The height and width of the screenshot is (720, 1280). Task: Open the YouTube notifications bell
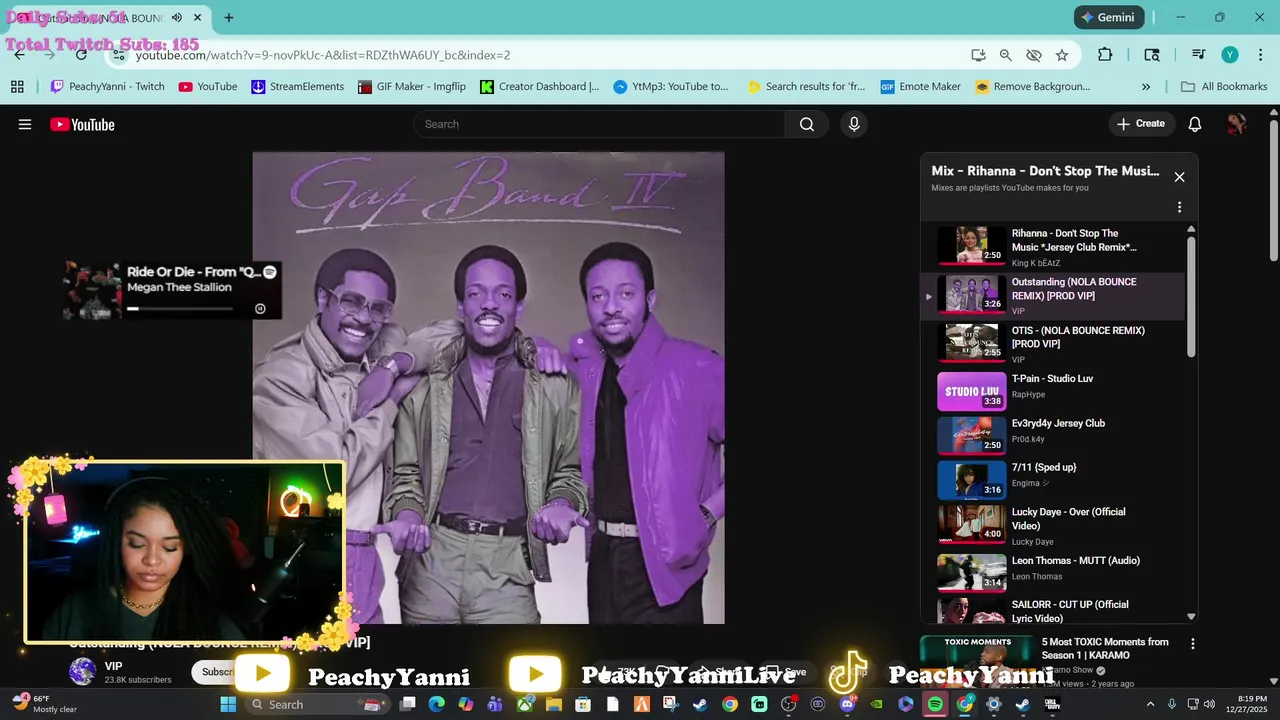1195,124
